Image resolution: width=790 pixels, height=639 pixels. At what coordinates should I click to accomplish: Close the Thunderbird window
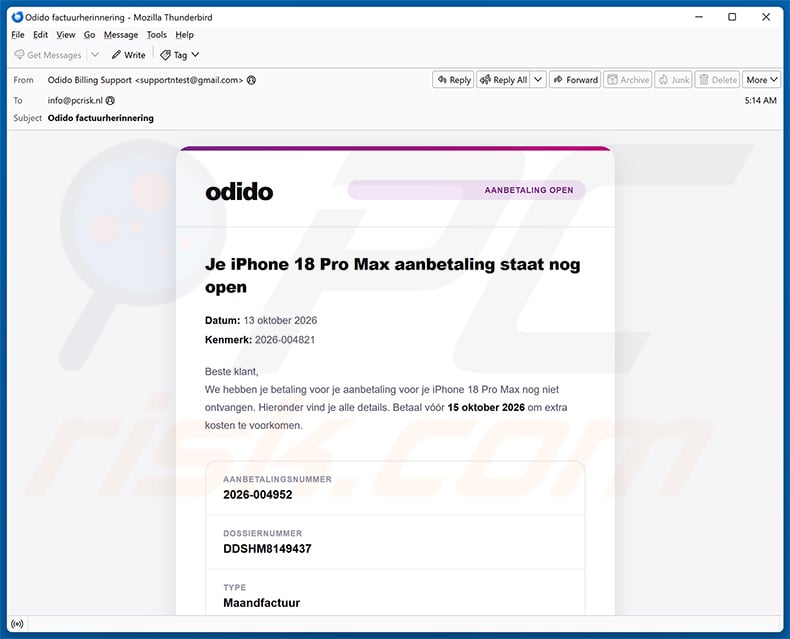pyautogui.click(x=766, y=17)
